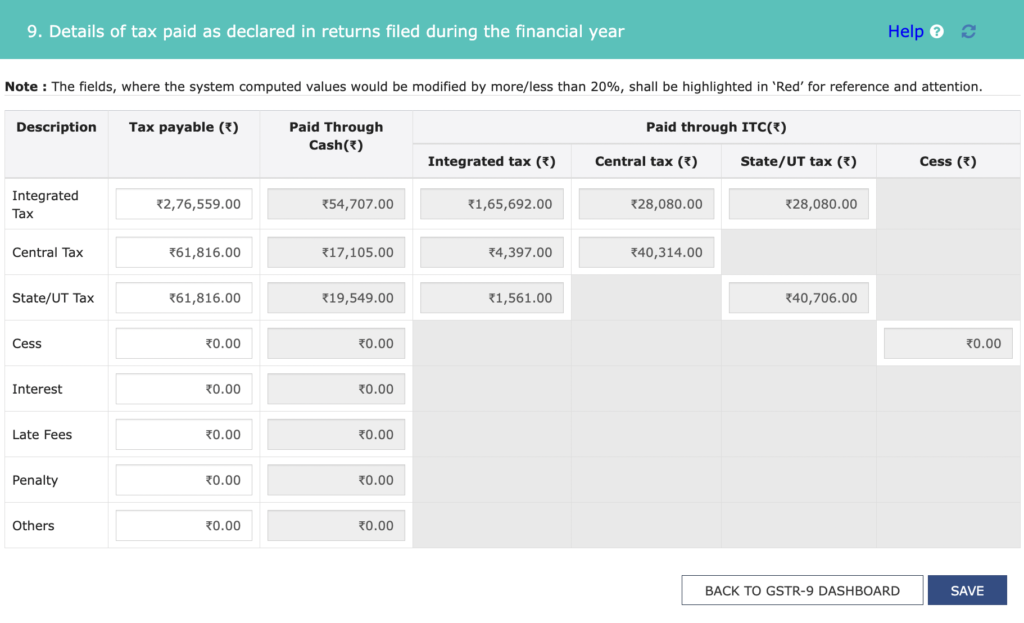Screen dimensions: 1024x623
Task: Click the refresh icon in the header
Action: [967, 31]
